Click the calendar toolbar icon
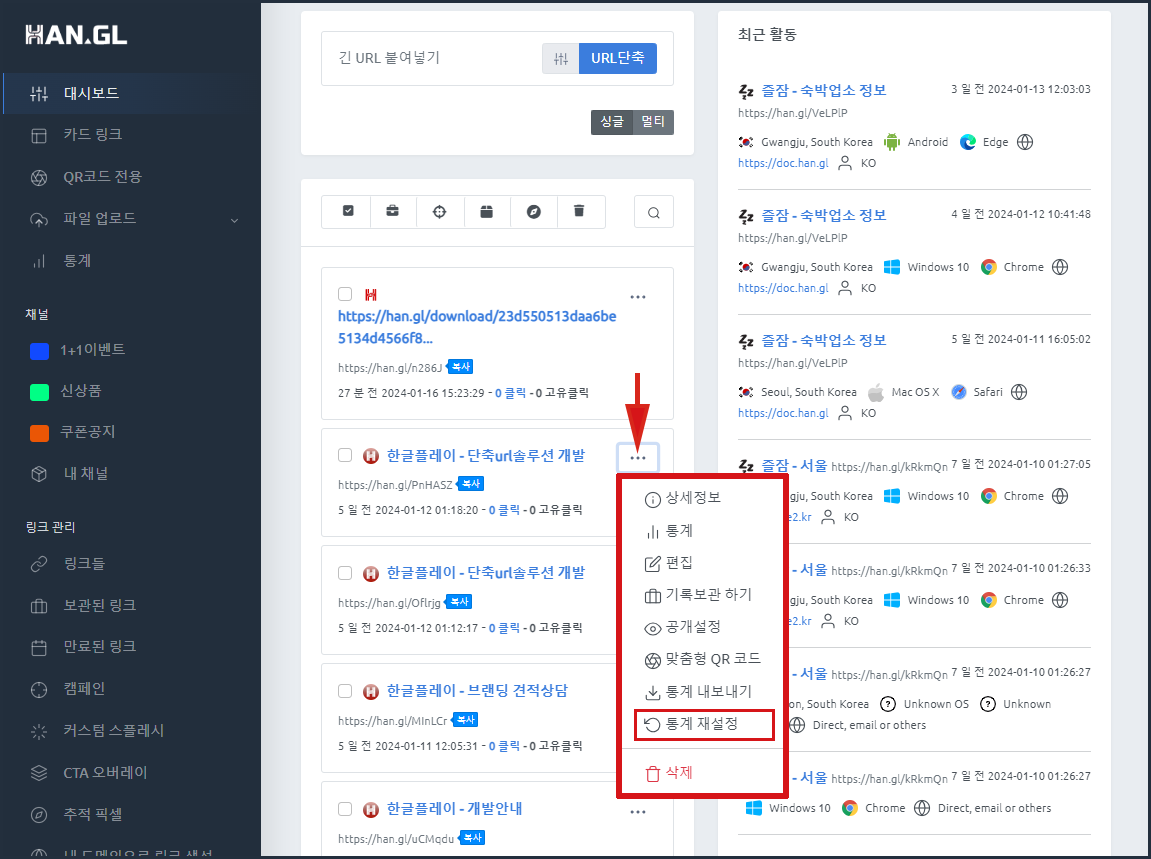This screenshot has height=859, width=1151. pos(487,211)
